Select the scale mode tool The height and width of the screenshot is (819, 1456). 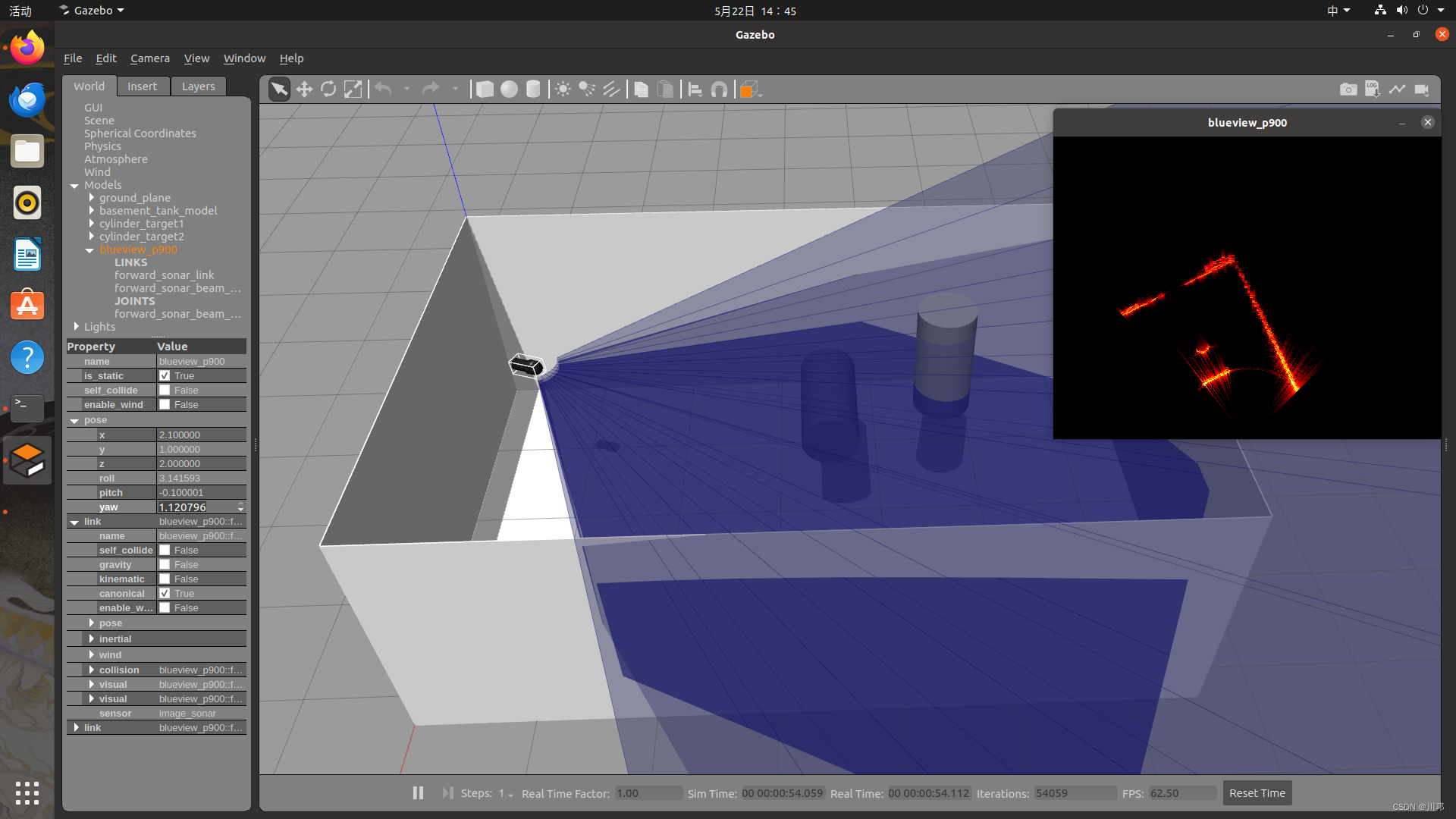pyautogui.click(x=353, y=89)
